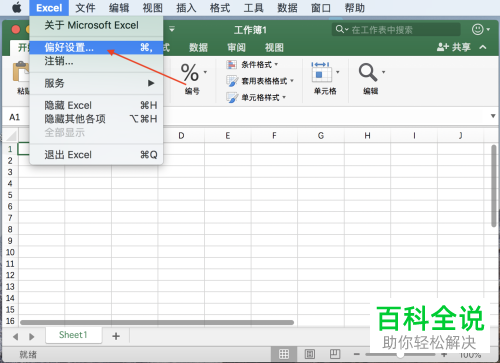
Task: Click the Name Box showing A1
Action: coord(15,117)
